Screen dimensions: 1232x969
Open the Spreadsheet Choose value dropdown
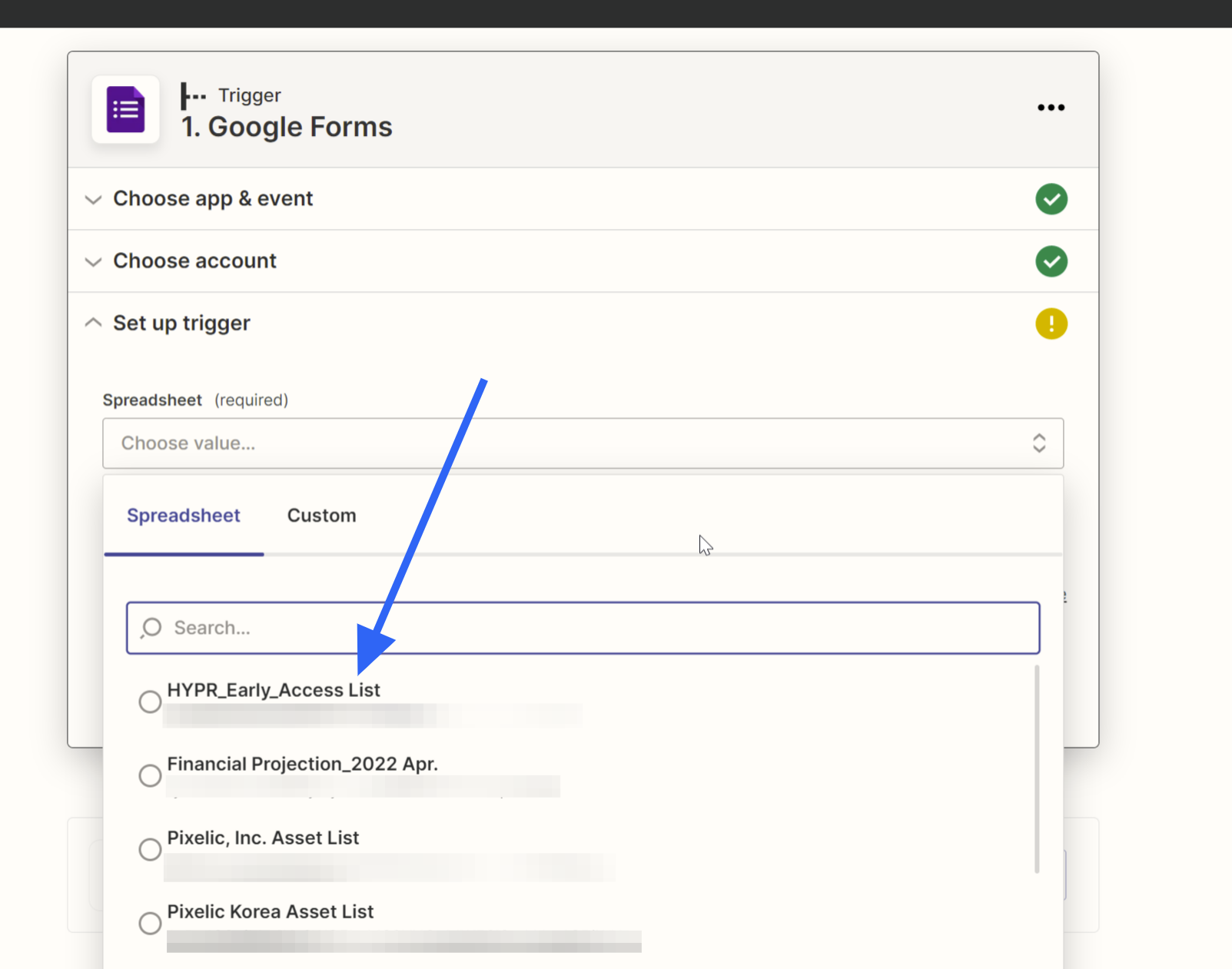coord(583,443)
